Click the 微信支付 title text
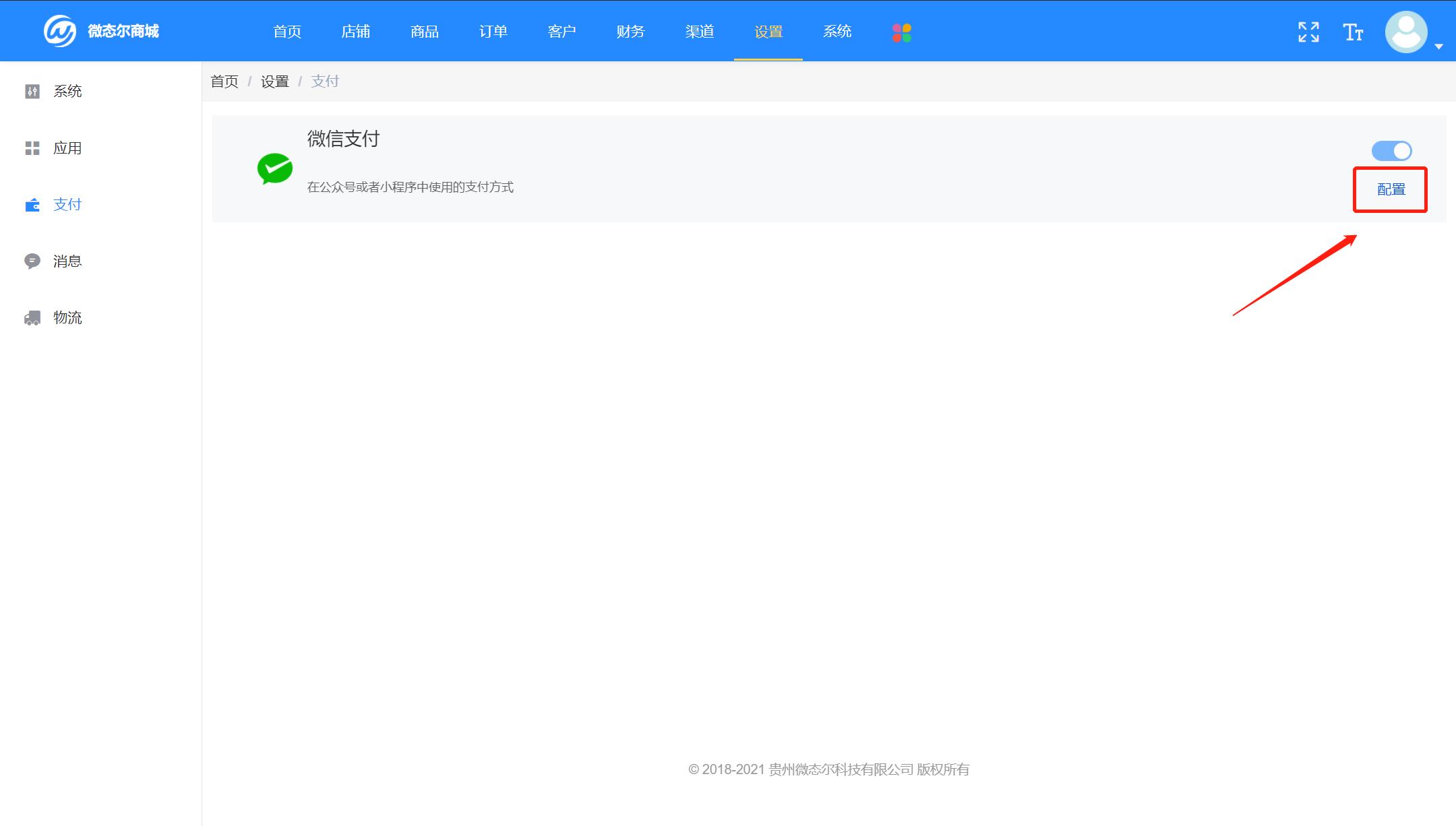The image size is (1456, 826). coord(344,139)
